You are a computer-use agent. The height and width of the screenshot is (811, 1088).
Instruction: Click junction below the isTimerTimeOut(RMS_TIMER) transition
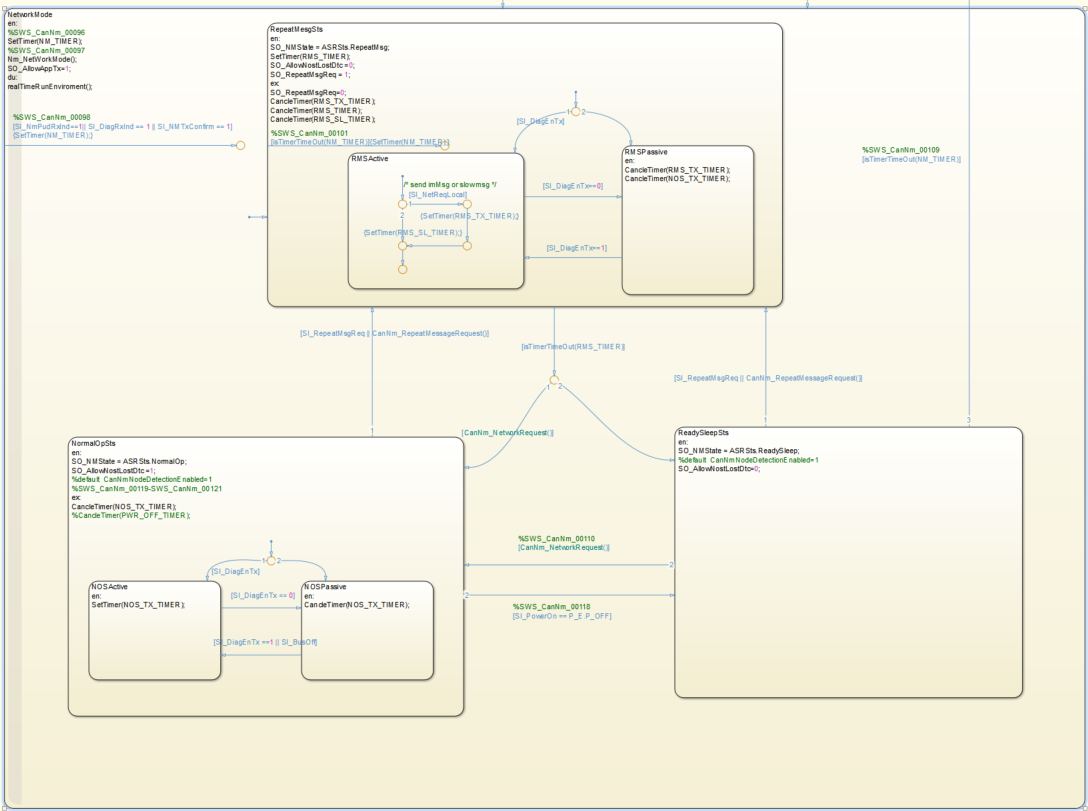(x=554, y=380)
